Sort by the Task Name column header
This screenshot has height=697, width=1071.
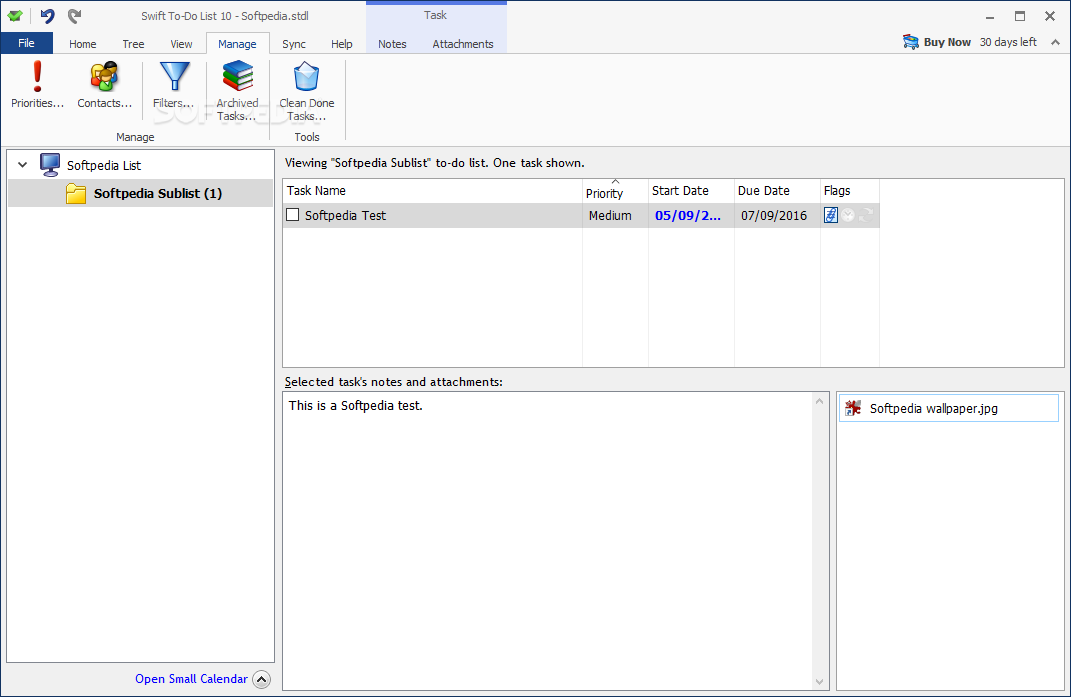(x=432, y=191)
